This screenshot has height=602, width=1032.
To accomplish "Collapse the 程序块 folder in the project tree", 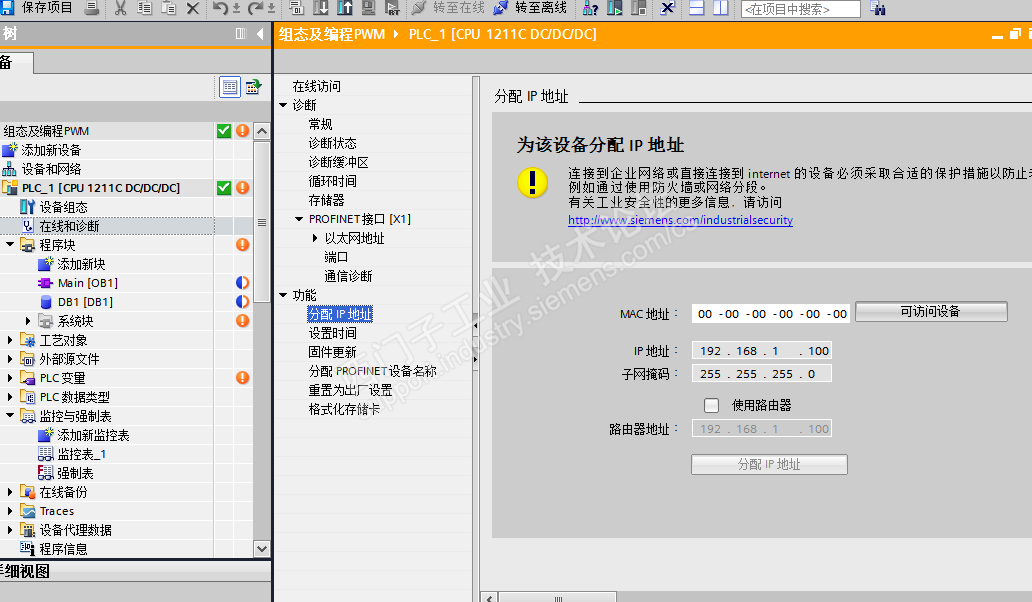I will [x=10, y=245].
